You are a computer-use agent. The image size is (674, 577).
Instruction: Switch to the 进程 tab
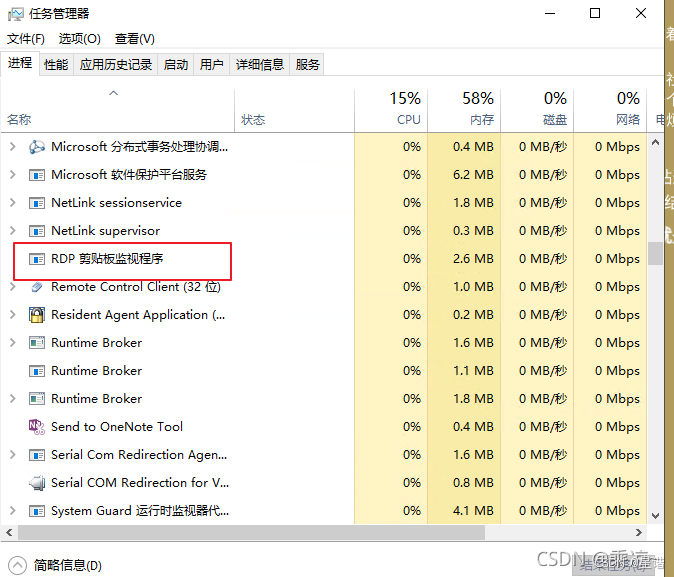click(20, 63)
